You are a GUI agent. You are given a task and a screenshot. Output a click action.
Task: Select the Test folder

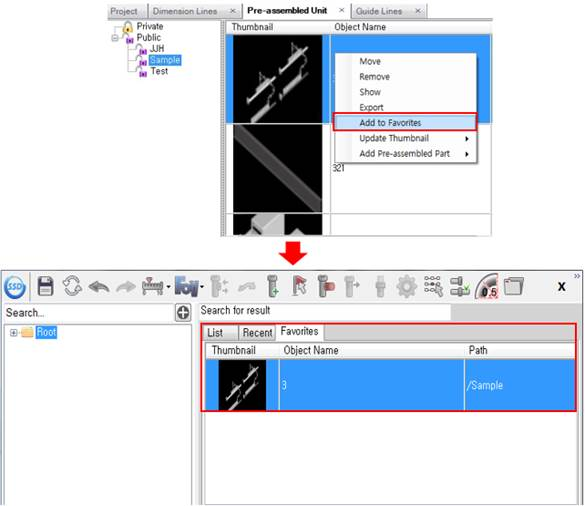[x=159, y=71]
